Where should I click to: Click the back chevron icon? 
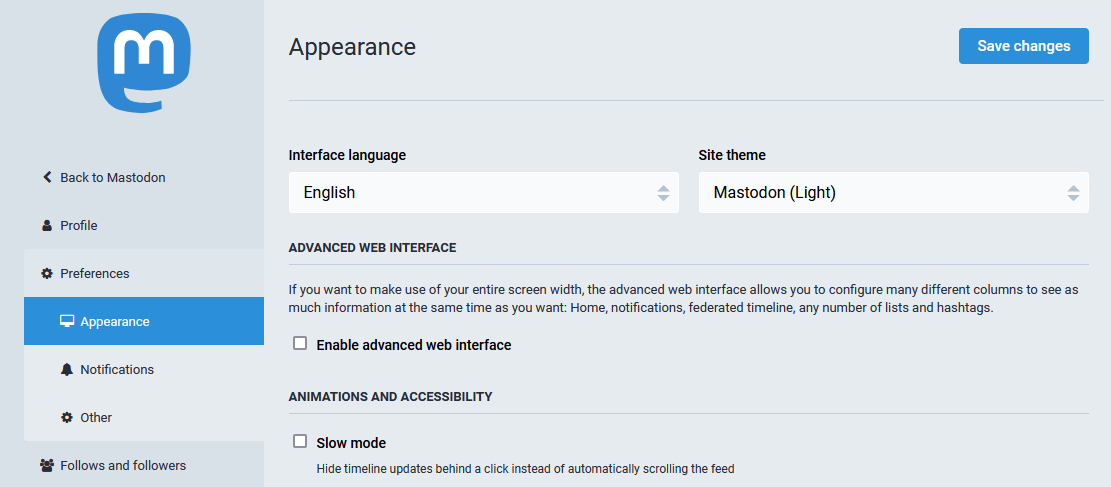[47, 177]
